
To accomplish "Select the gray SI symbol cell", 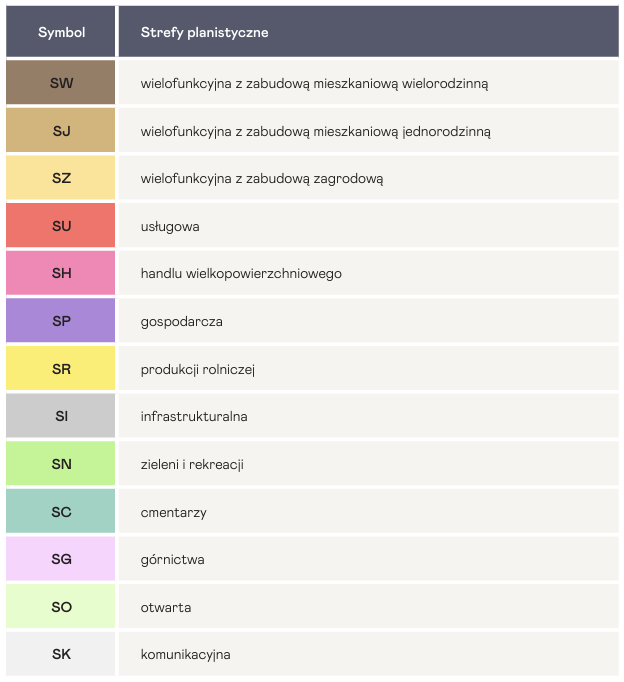I will pyautogui.click(x=61, y=416).
